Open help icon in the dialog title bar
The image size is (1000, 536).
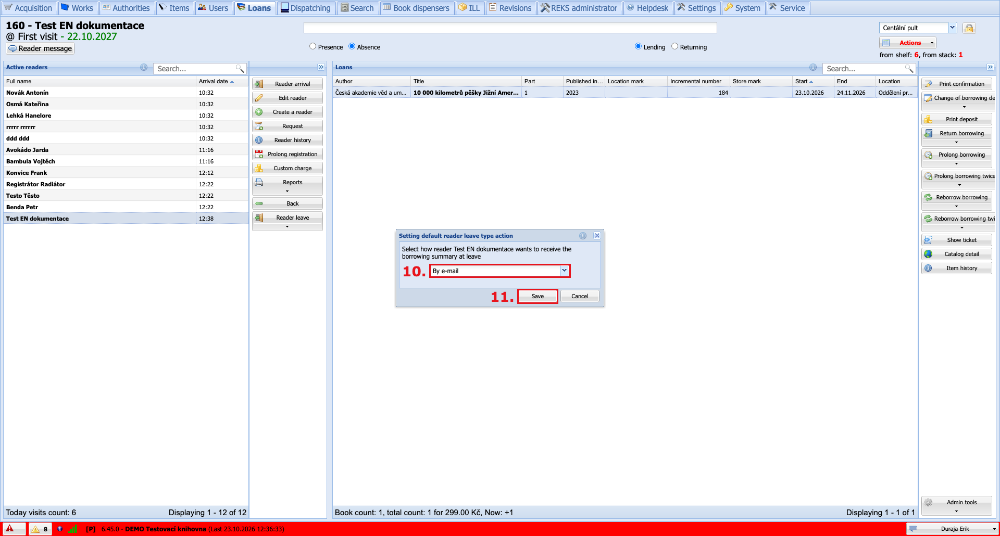pyautogui.click(x=583, y=235)
